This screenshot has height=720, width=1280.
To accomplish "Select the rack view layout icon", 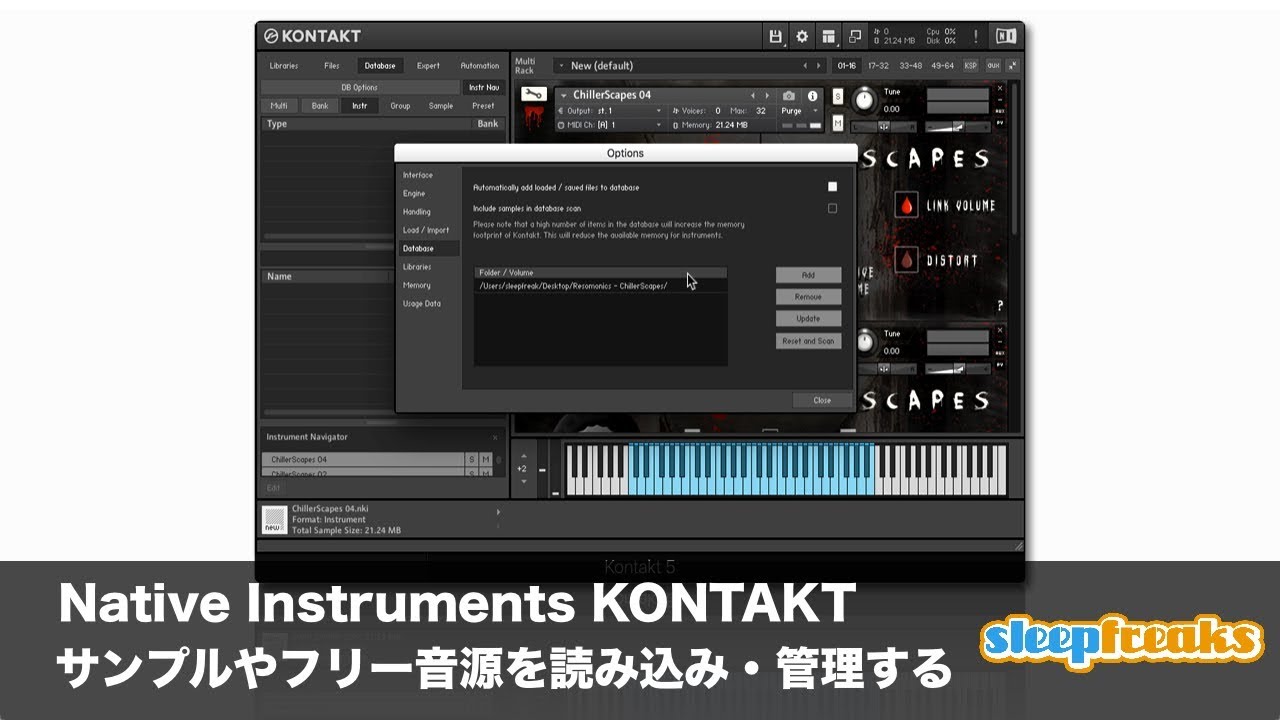I will (x=827, y=35).
